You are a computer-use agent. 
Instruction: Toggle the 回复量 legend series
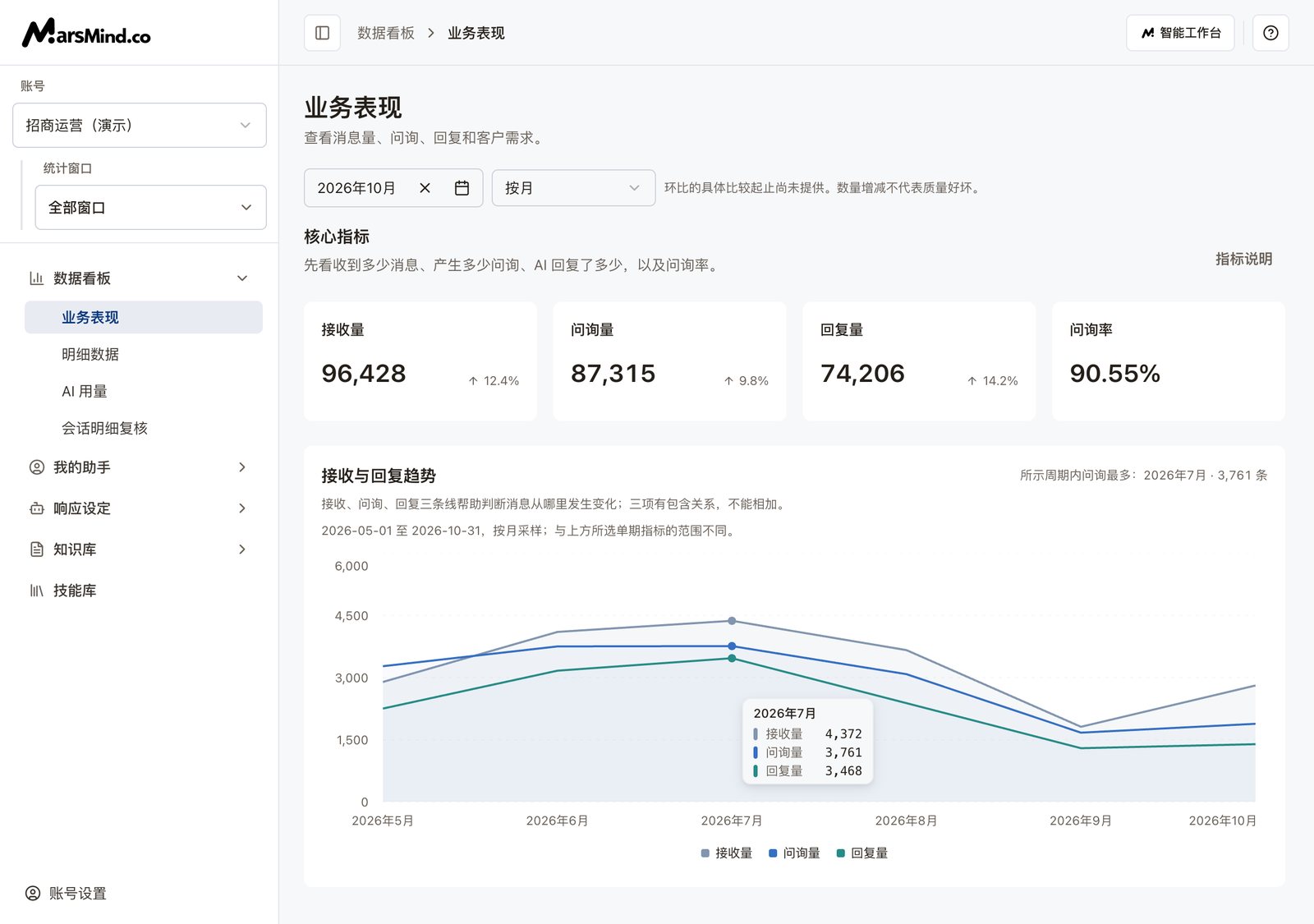[x=861, y=853]
